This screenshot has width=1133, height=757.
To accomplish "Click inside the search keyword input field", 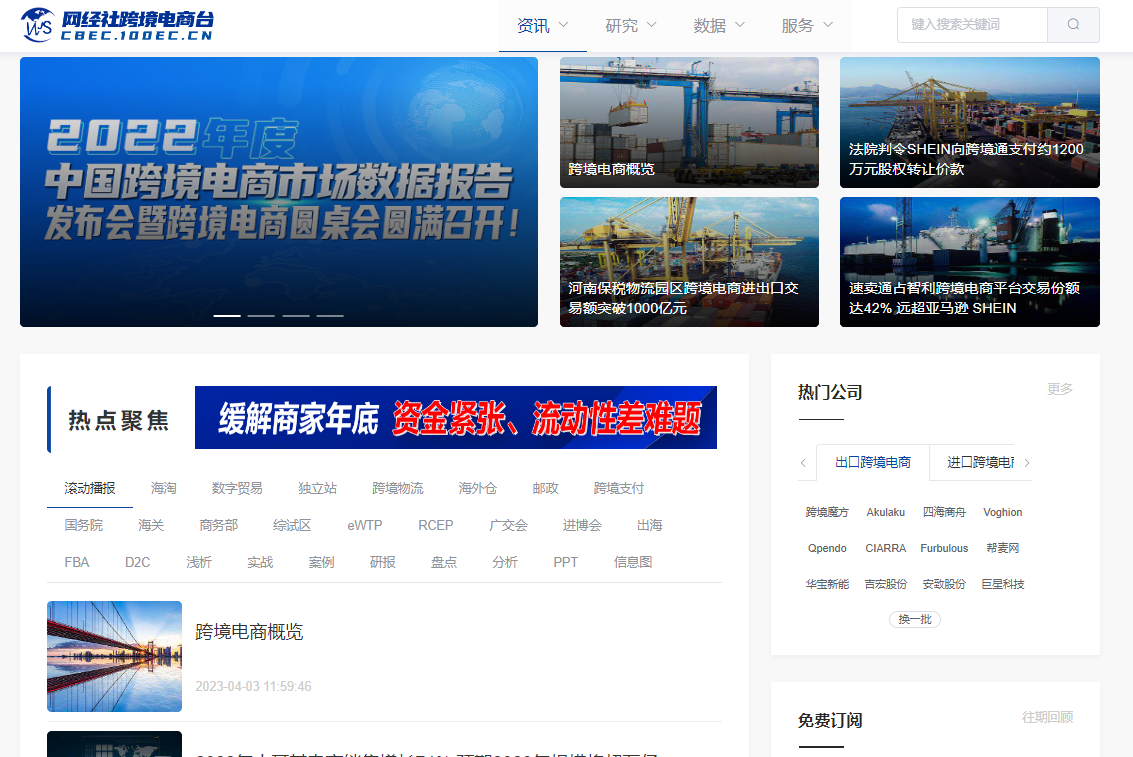I will tap(973, 24).
